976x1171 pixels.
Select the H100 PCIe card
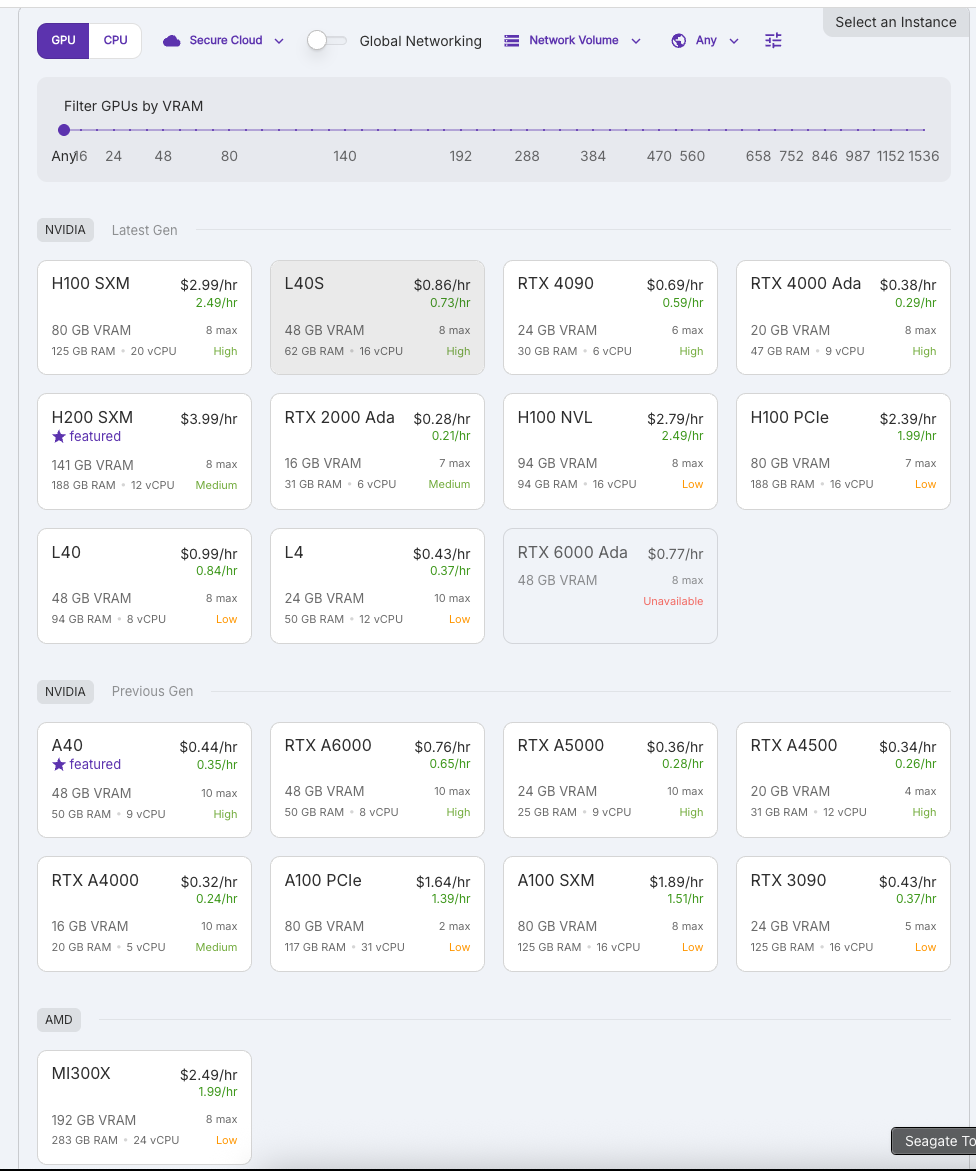point(843,452)
